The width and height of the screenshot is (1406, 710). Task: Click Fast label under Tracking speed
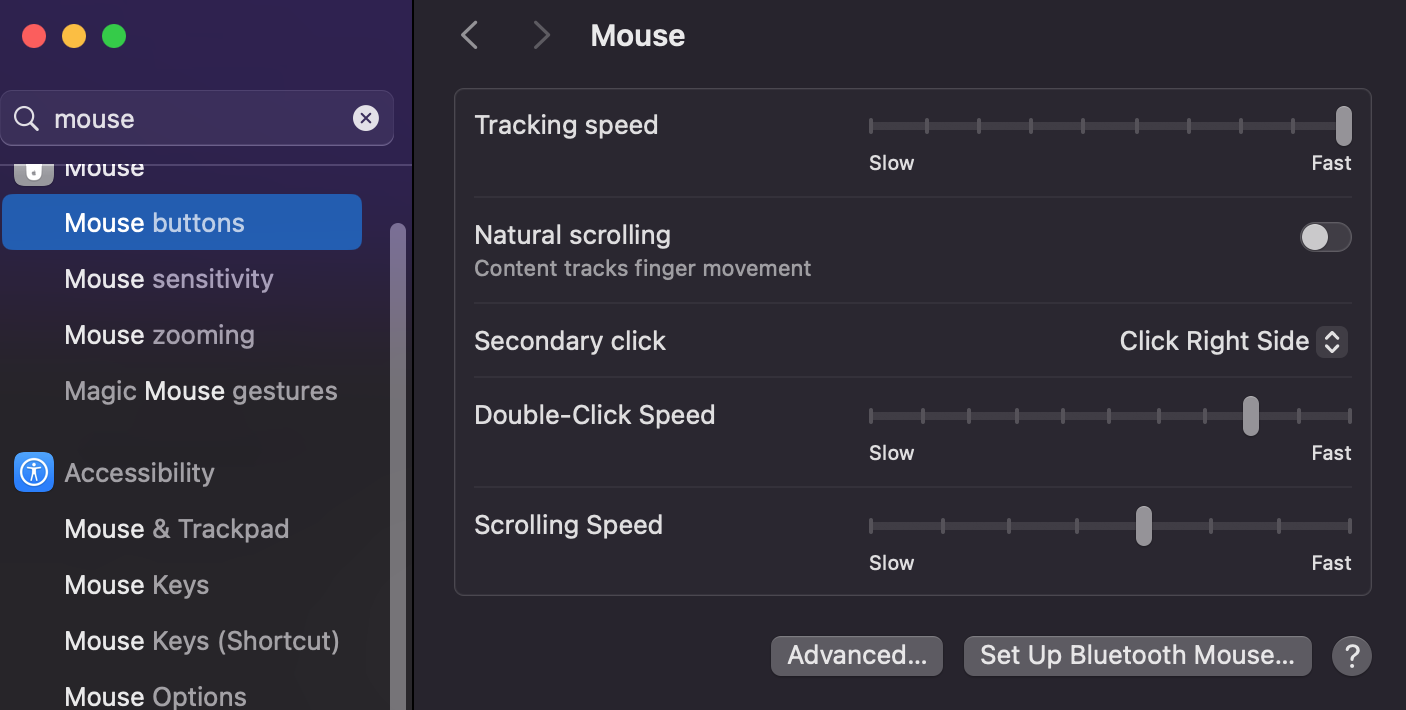click(1331, 163)
